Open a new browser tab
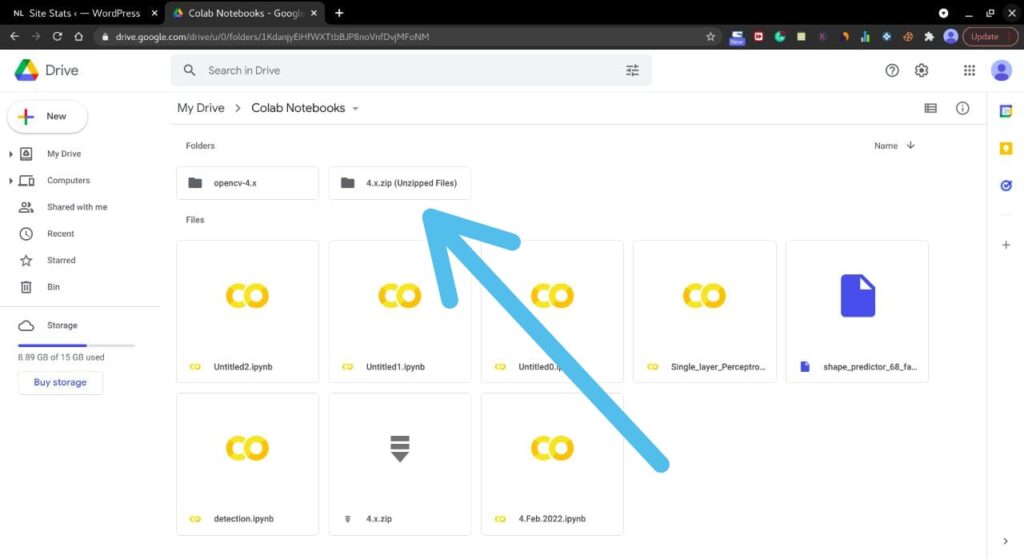 339,13
